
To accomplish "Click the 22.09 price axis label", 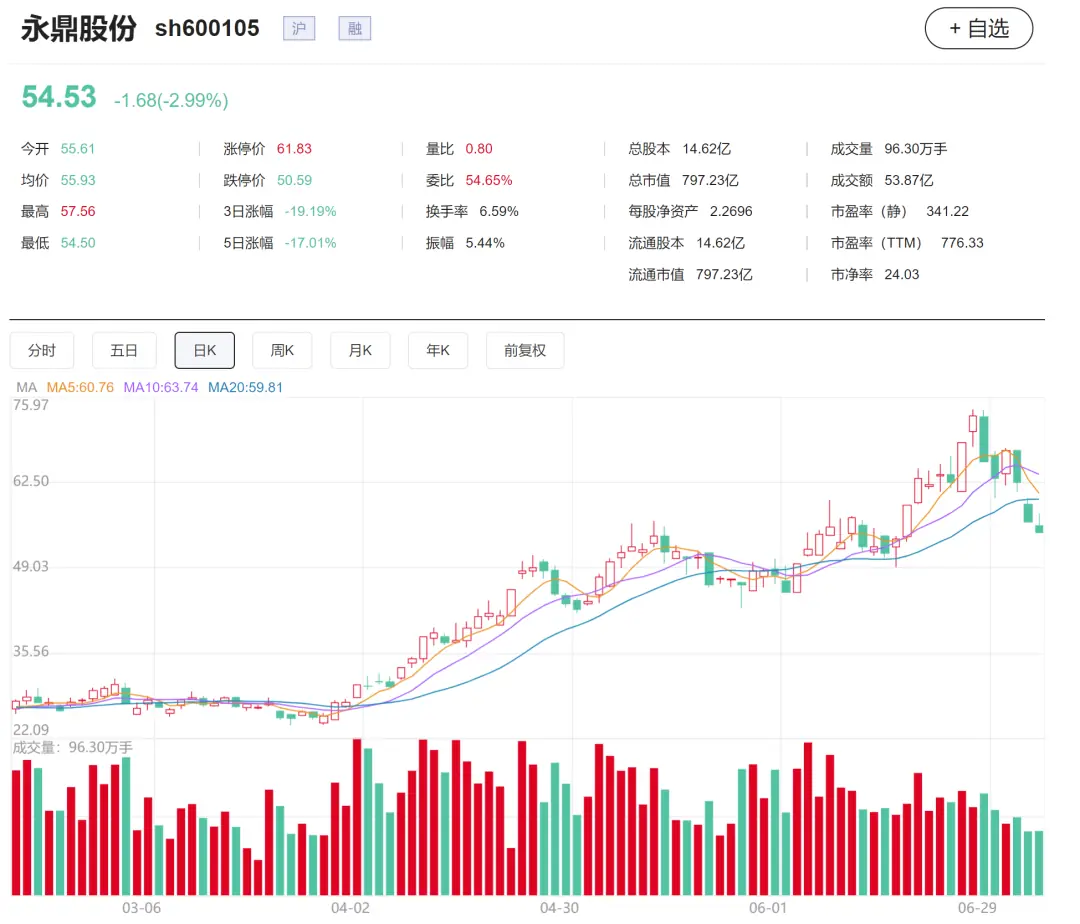I will tap(31, 730).
